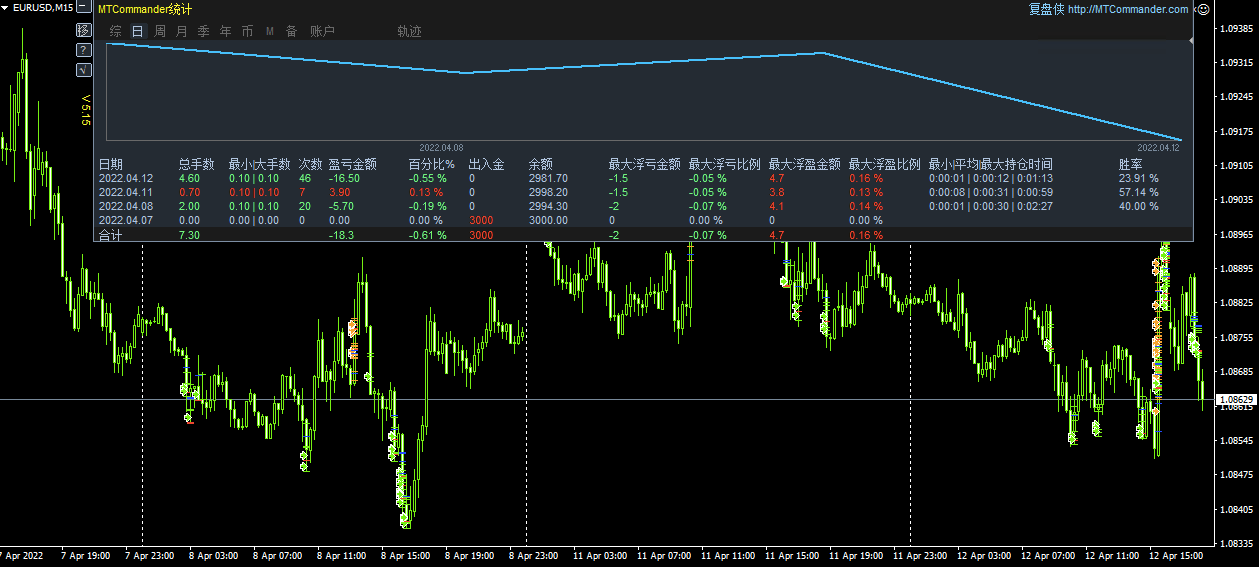Select the 币 currency tab
Viewport: 1259px width, 567px height.
(247, 31)
